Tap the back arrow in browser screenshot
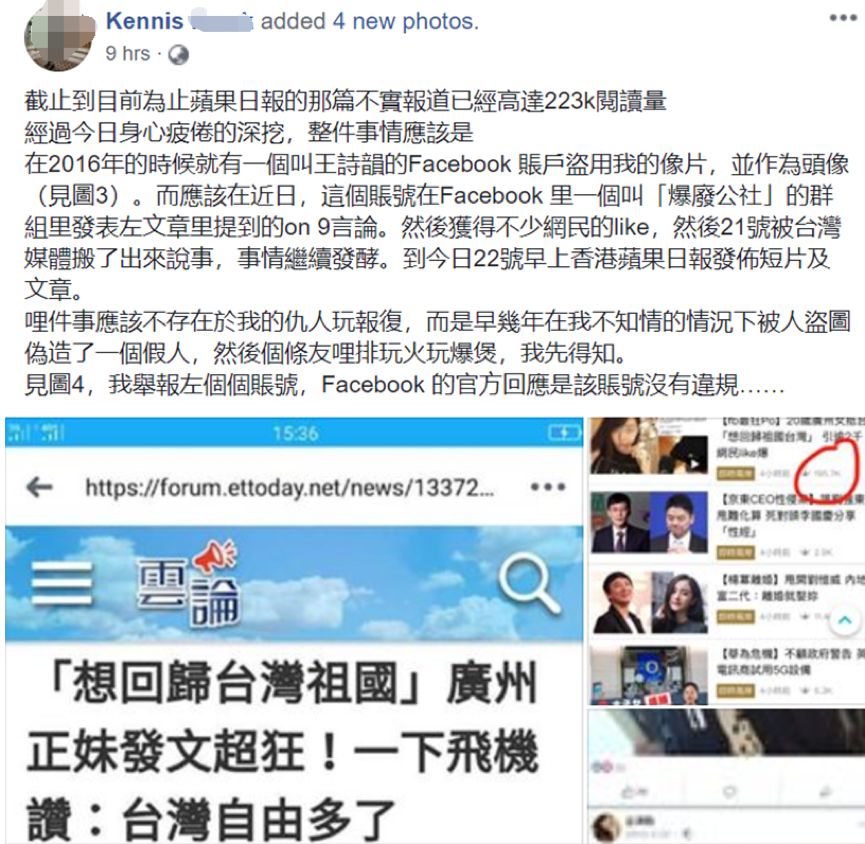865x844 pixels. (39, 487)
